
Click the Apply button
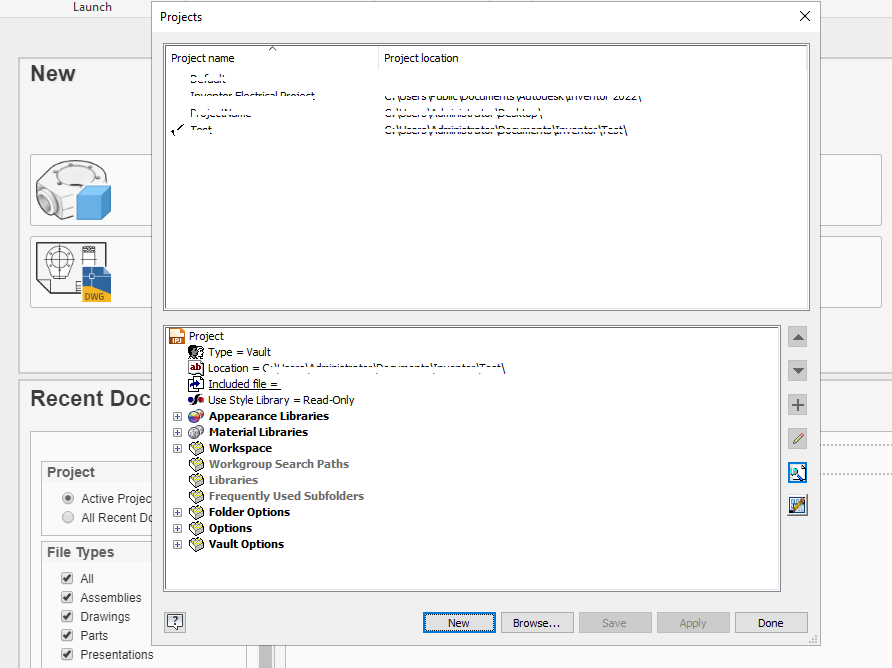pyautogui.click(x=693, y=623)
